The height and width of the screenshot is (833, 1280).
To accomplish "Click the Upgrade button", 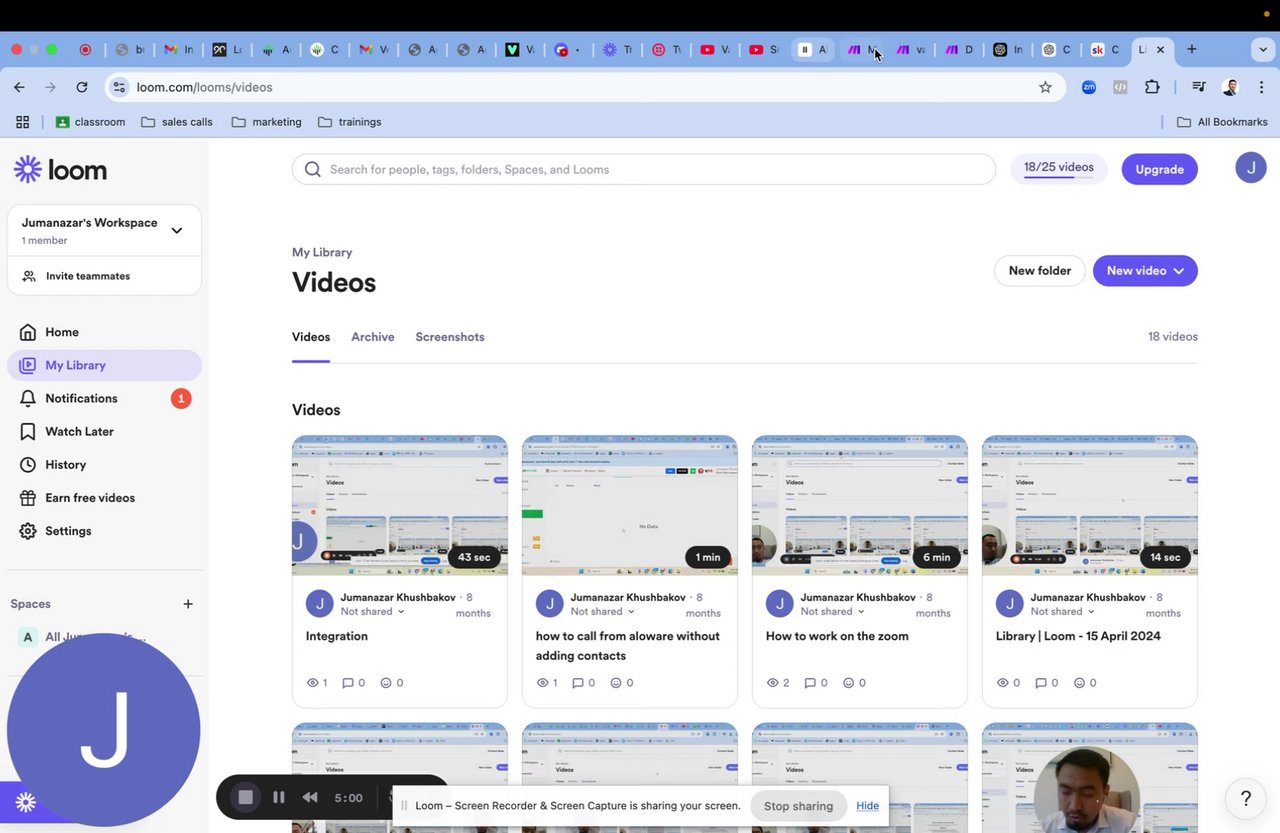I will pyautogui.click(x=1160, y=169).
